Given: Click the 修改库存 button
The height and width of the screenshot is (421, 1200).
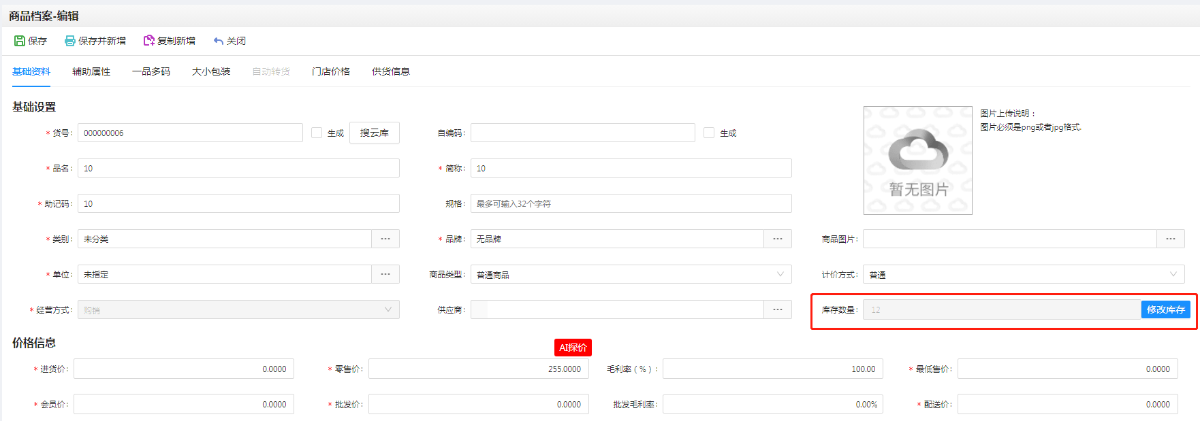Looking at the screenshot, I should (1165, 310).
